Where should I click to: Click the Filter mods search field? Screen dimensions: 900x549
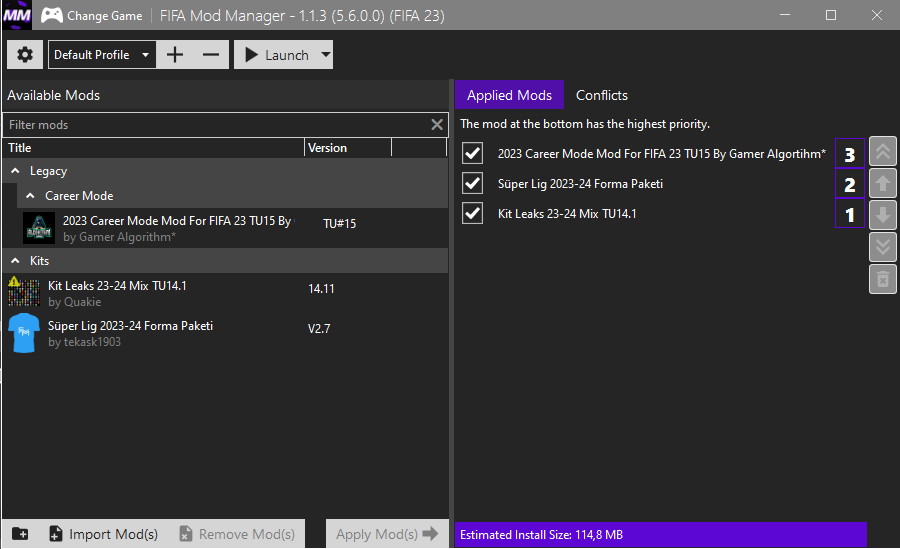[x=217, y=125]
